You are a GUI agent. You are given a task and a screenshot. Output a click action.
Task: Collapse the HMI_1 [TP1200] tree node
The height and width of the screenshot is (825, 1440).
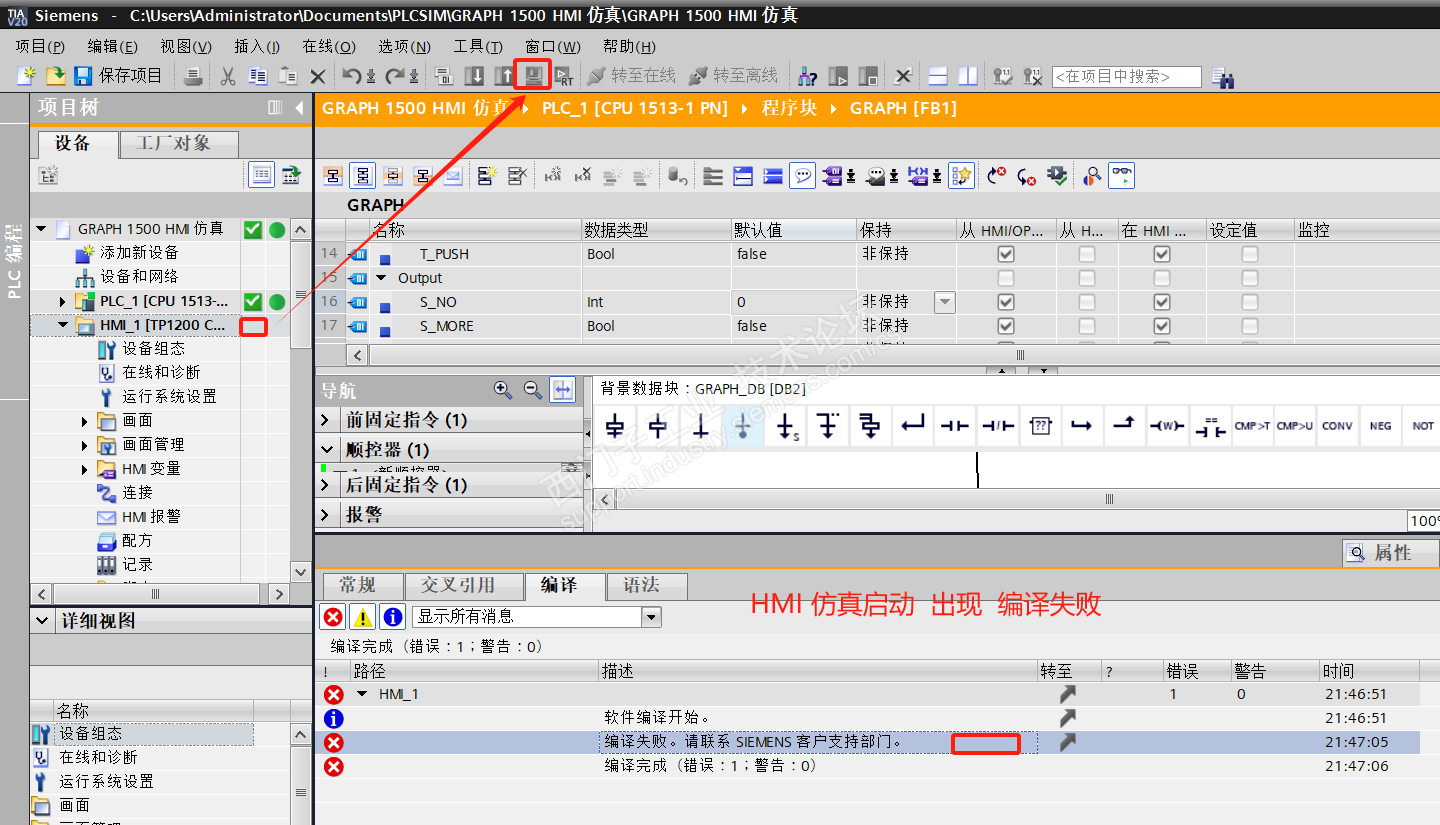(63, 325)
